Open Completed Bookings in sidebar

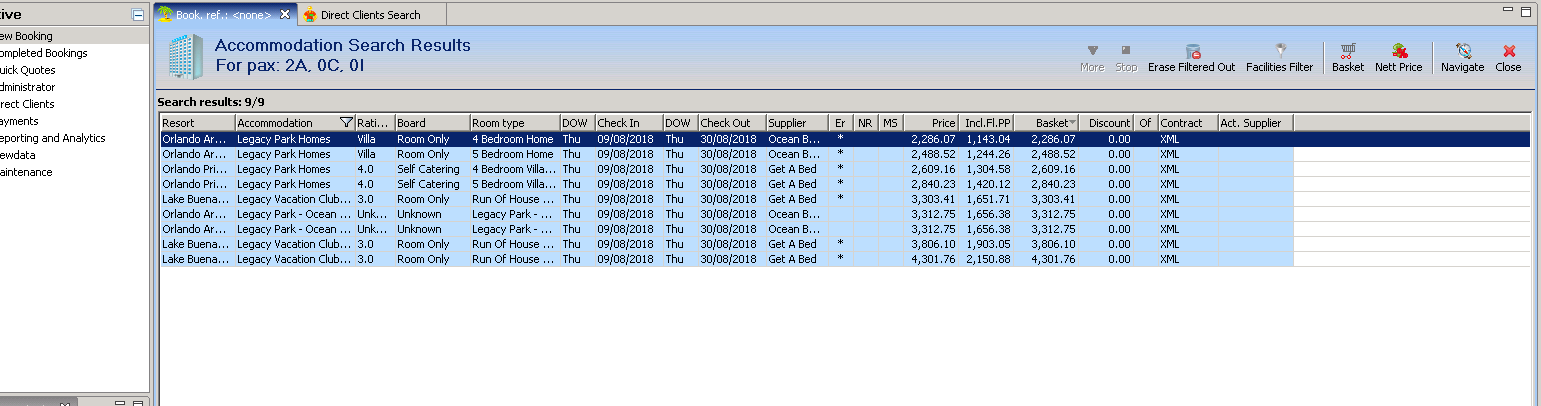point(44,53)
